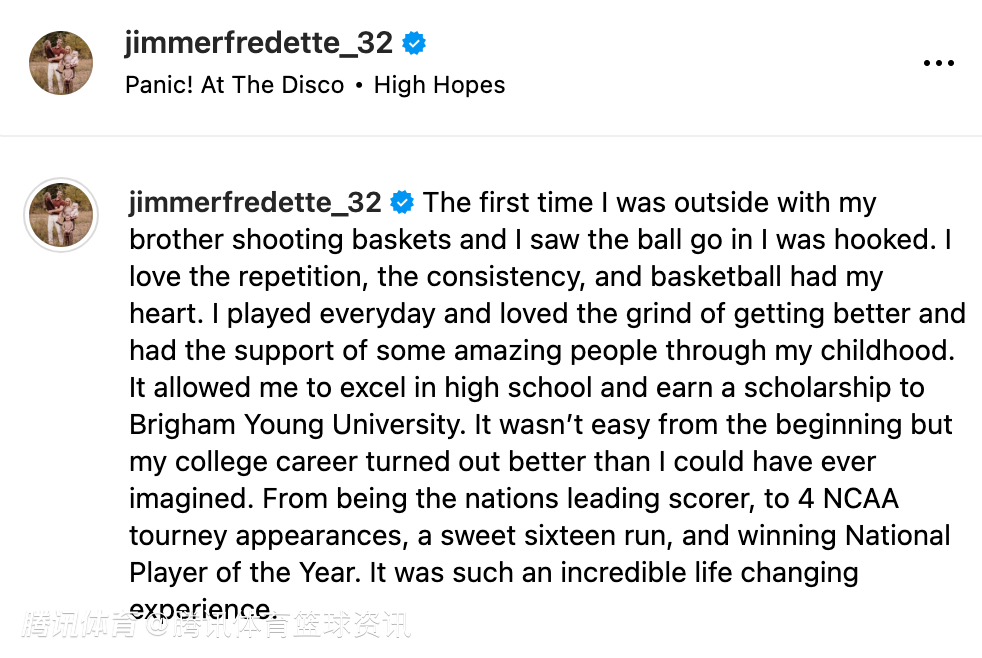Screen dimensions: 982x658
Task: Click the bullet separator between artist and song
Action: coord(358,85)
